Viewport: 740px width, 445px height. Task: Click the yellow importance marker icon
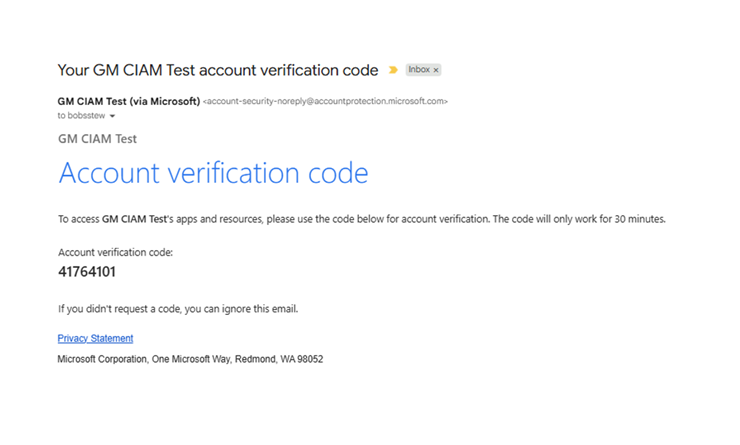click(x=394, y=70)
